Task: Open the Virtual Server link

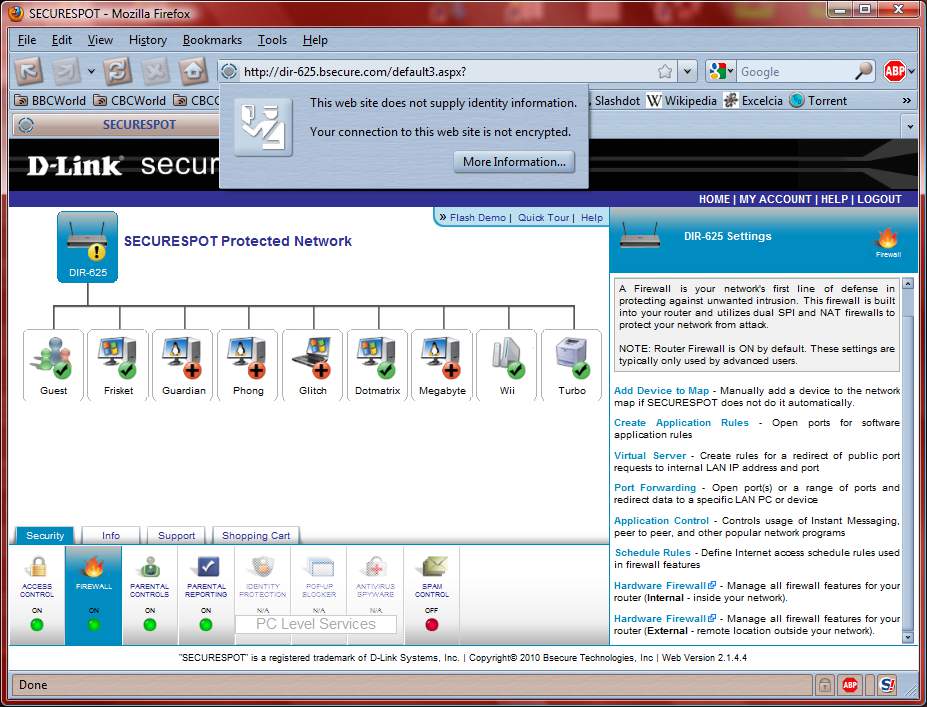Action: 650,456
